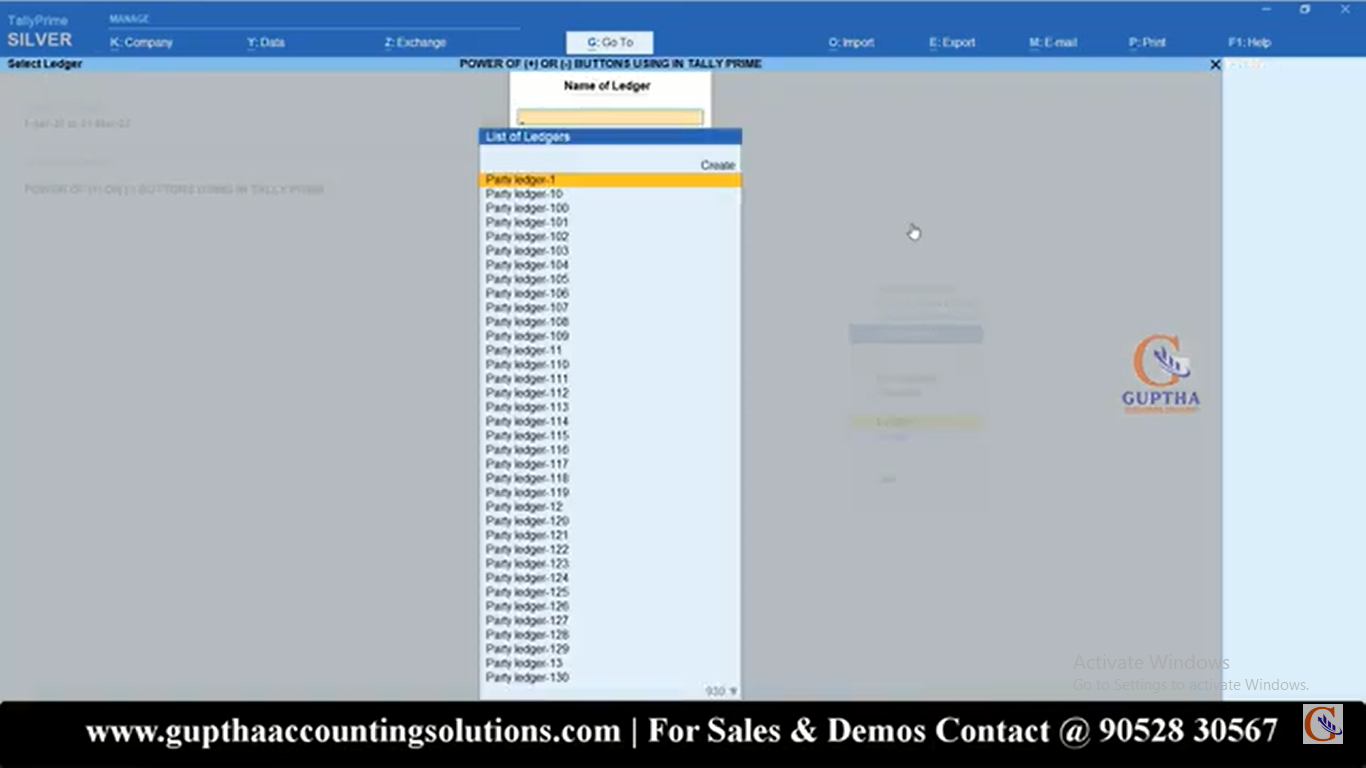Open the Z: Exchange menu
The image size is (1366, 768).
point(415,43)
